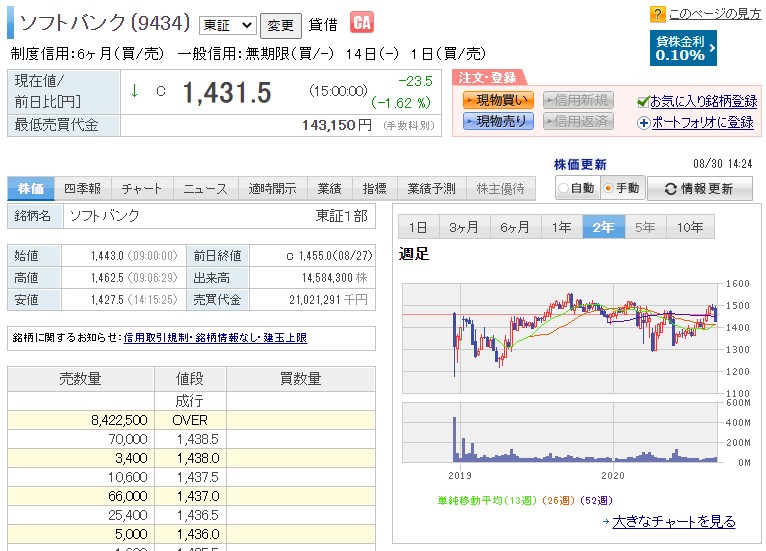Click the 高値 value 1,462.5

pyautogui.click(x=107, y=278)
